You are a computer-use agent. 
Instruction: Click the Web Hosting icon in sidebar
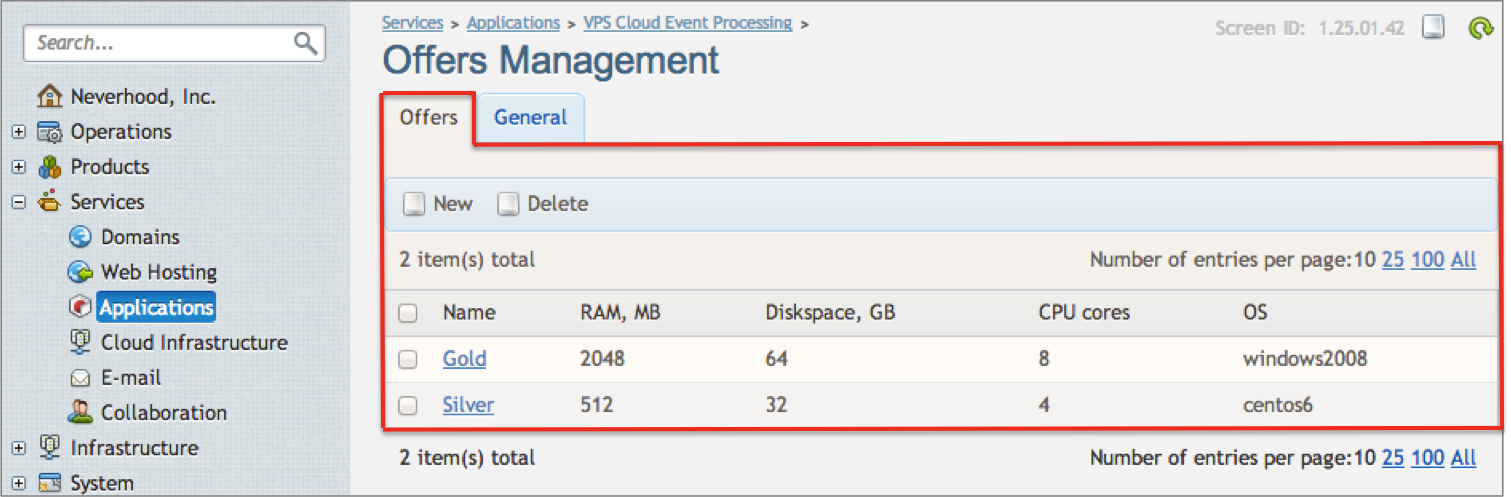(x=80, y=272)
